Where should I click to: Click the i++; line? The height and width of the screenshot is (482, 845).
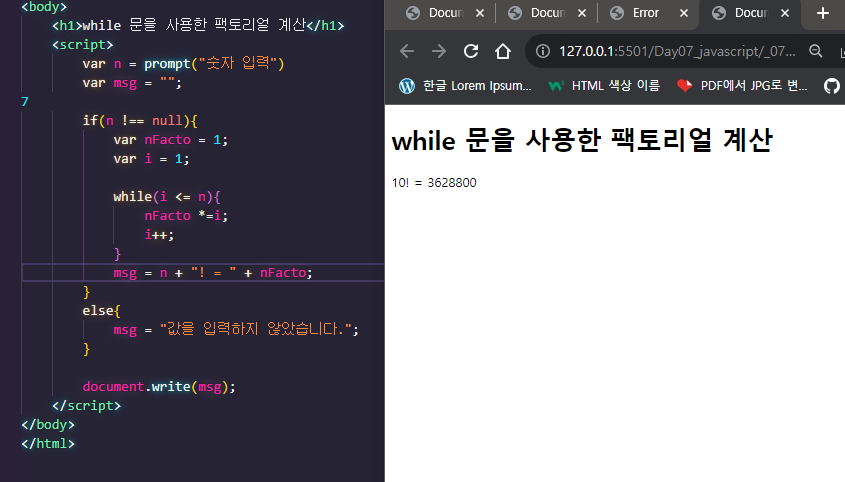[160, 235]
